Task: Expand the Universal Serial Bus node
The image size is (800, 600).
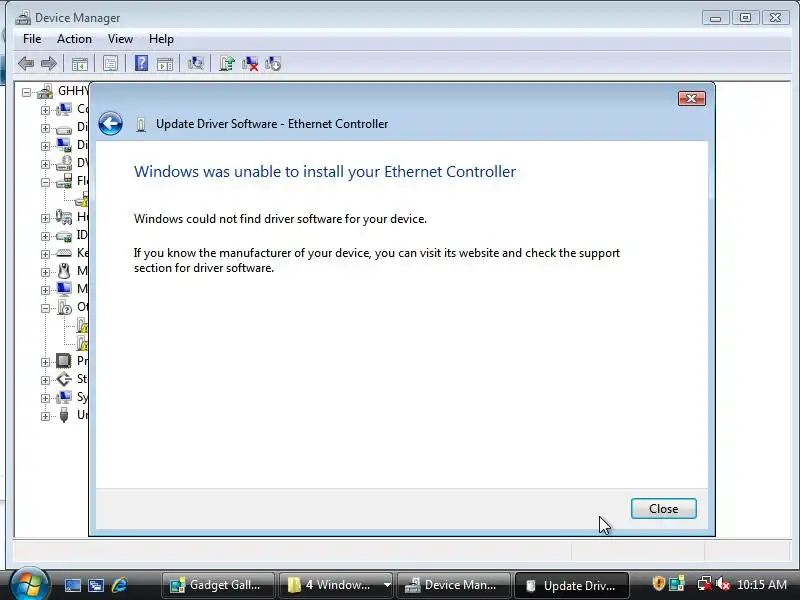Action: pos(45,416)
